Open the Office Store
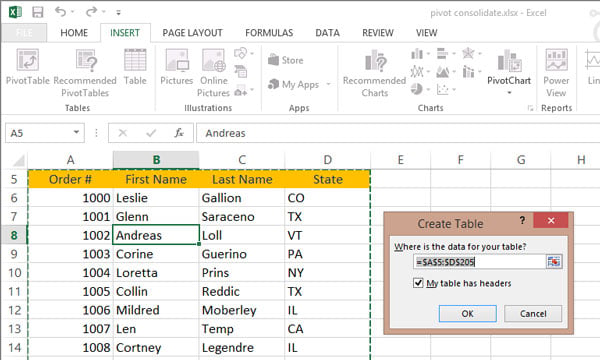600x360 pixels. [x=285, y=60]
